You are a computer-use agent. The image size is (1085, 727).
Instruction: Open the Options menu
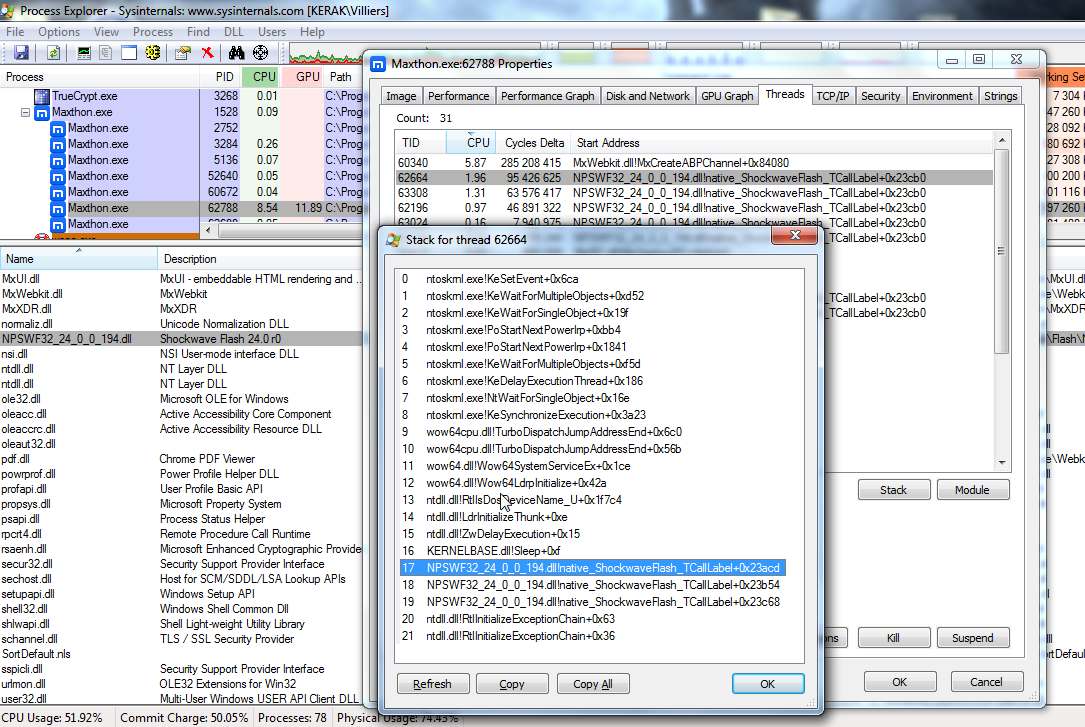coord(59,32)
